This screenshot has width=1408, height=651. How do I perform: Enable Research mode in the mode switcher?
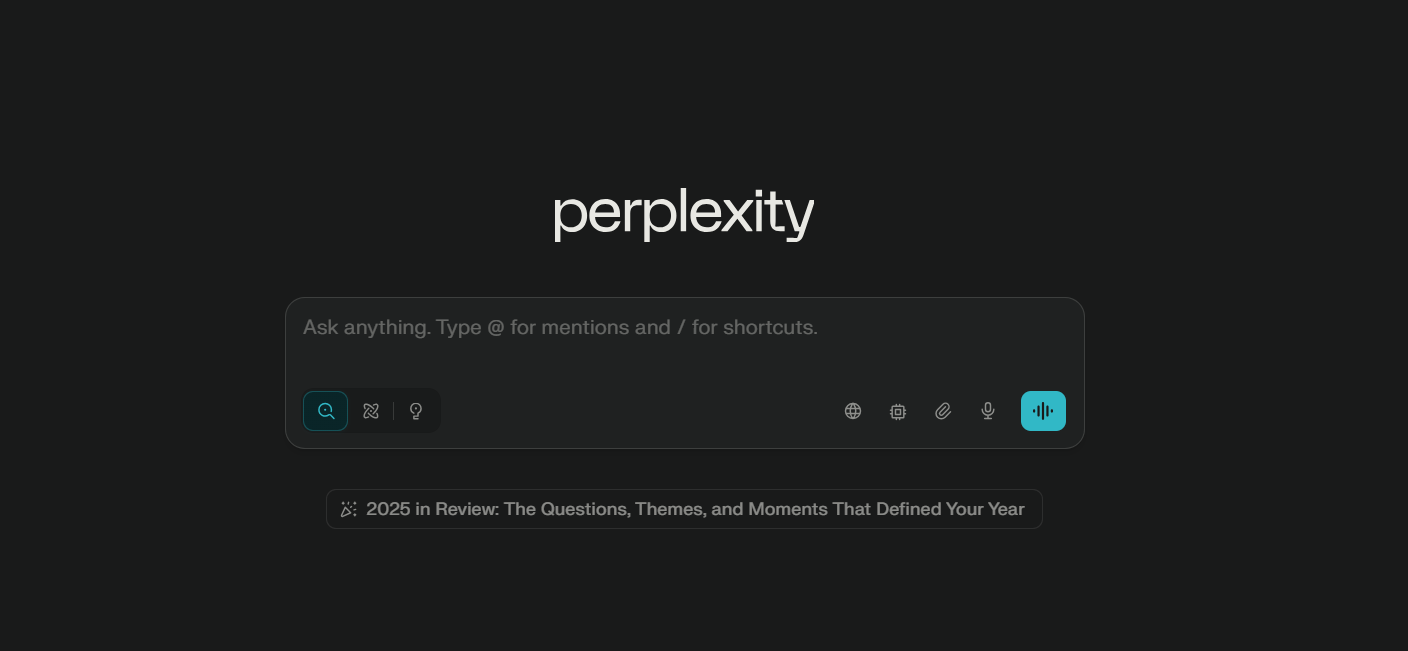pos(371,411)
